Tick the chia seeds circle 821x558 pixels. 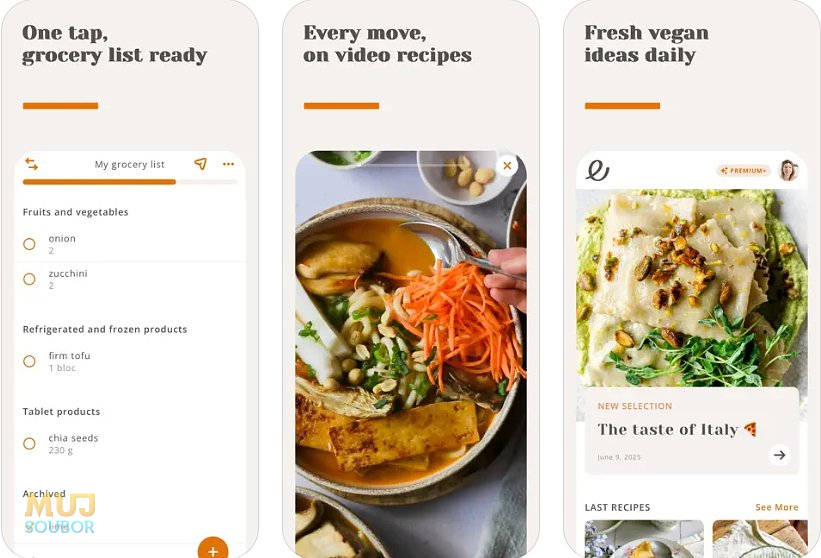[29, 443]
